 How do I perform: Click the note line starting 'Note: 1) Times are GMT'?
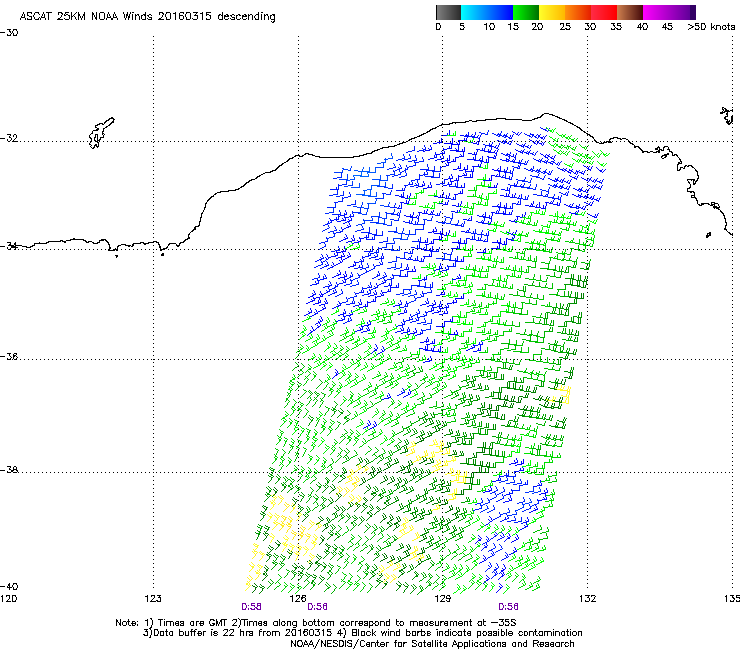[x=316, y=623]
